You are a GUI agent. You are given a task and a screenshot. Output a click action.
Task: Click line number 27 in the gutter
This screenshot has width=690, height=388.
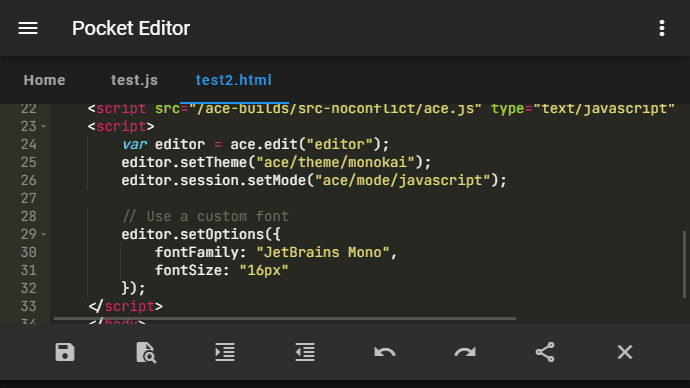(29, 198)
